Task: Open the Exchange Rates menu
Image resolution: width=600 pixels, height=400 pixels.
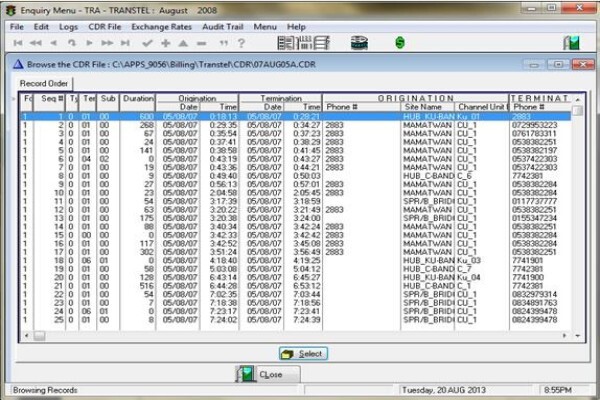Action: (161, 27)
